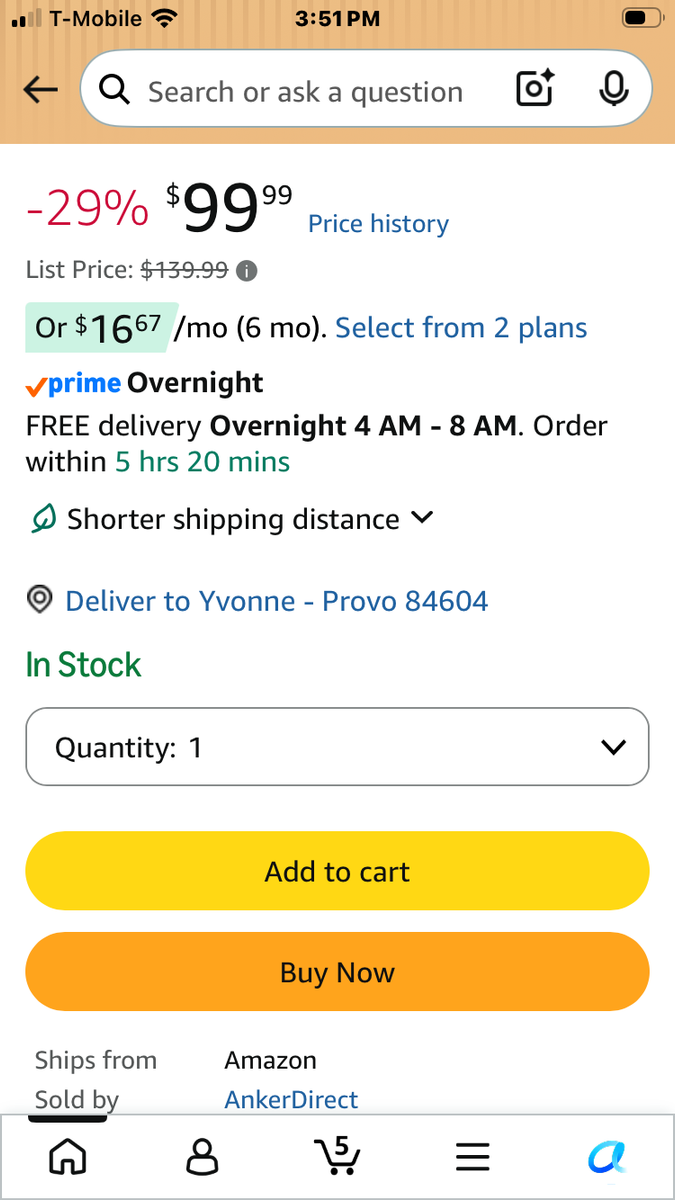
Task: Open camera lens search icon
Action: pyautogui.click(x=535, y=90)
